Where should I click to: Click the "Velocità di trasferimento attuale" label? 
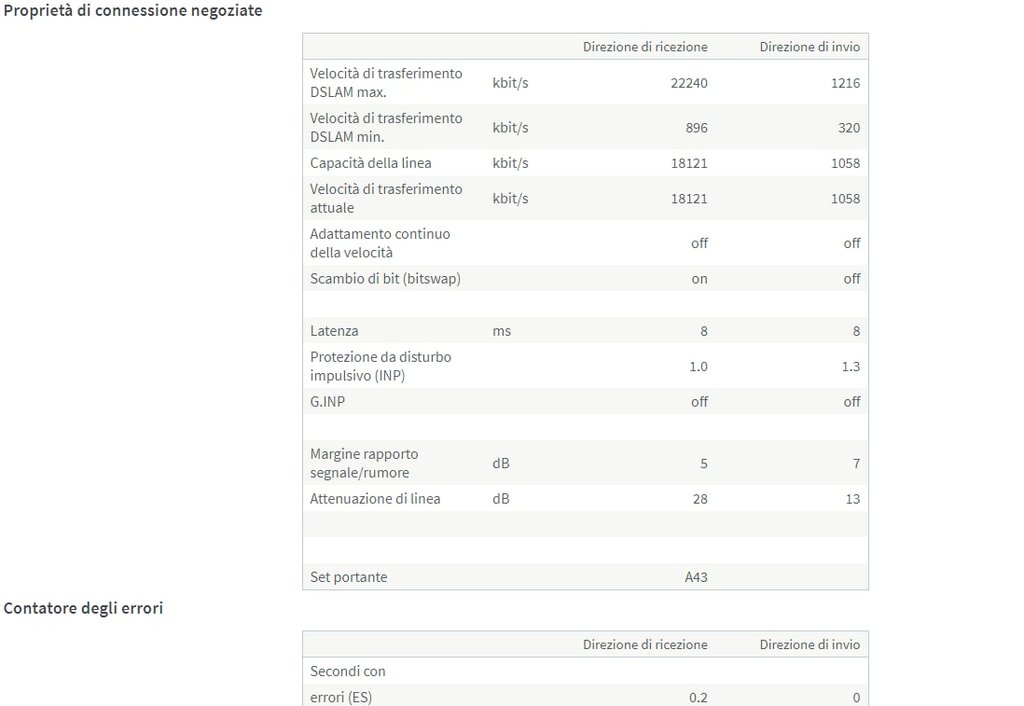[x=386, y=198]
